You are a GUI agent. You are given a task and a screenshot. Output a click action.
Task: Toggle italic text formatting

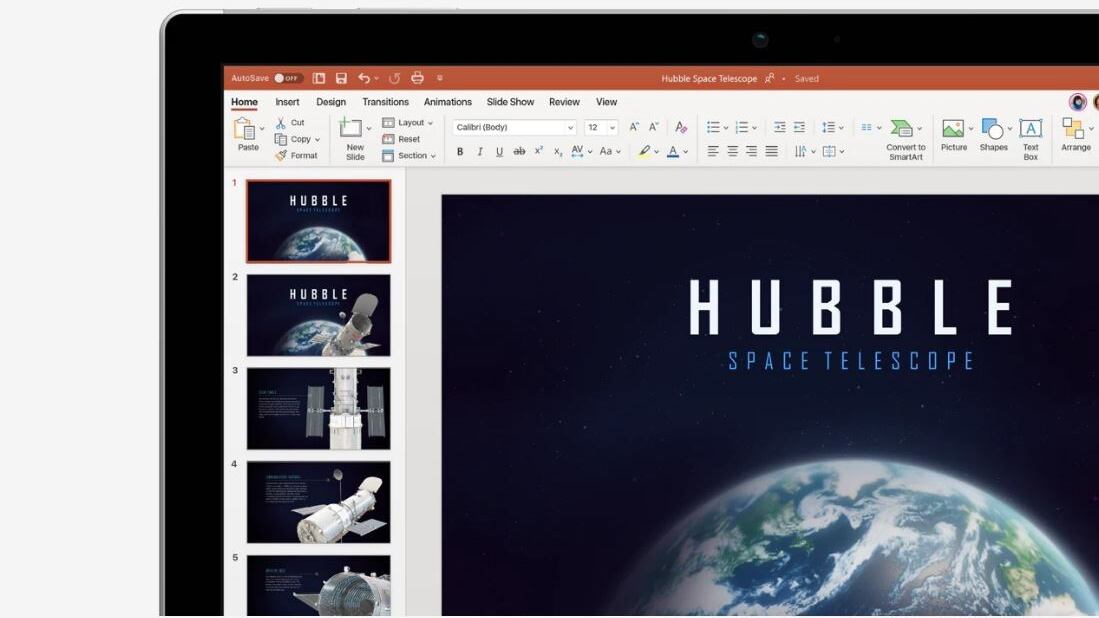tap(480, 152)
